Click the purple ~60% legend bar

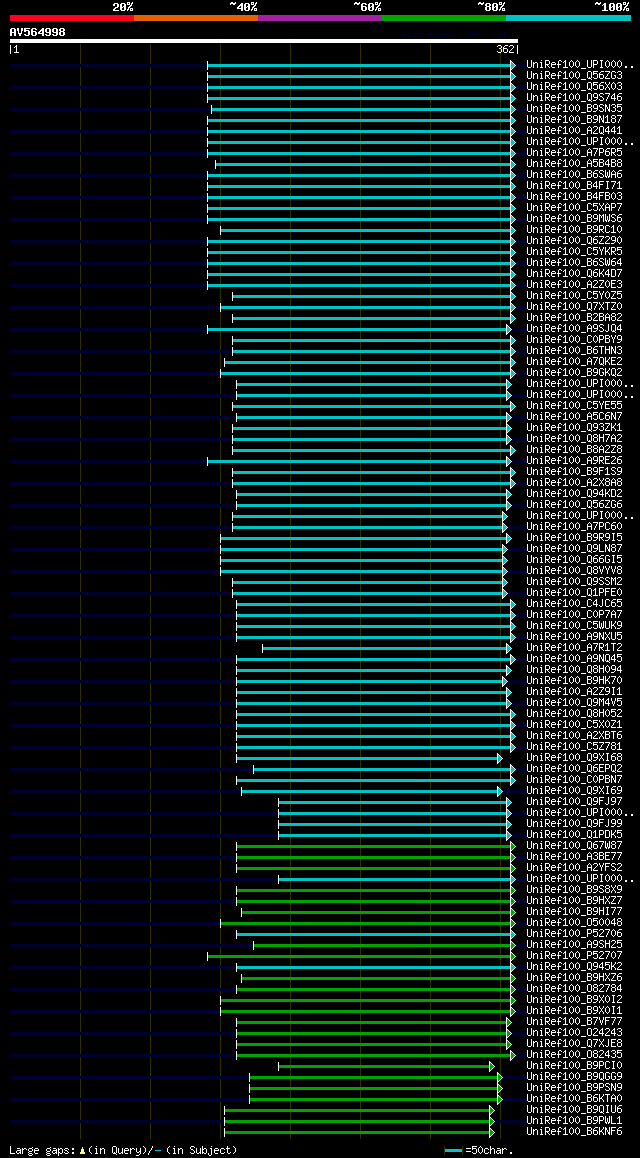(x=320, y=17)
